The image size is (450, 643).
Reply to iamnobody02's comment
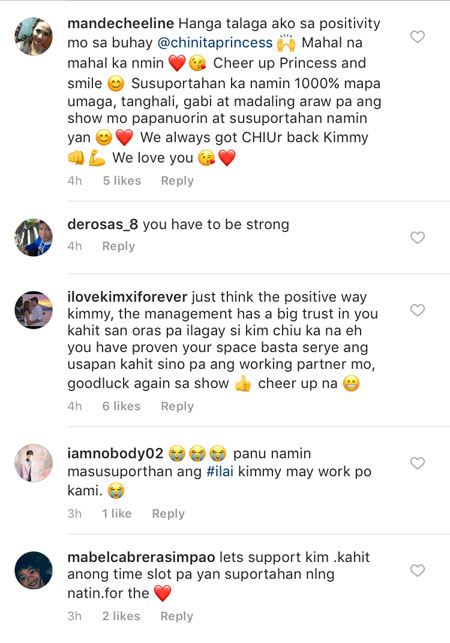click(168, 514)
